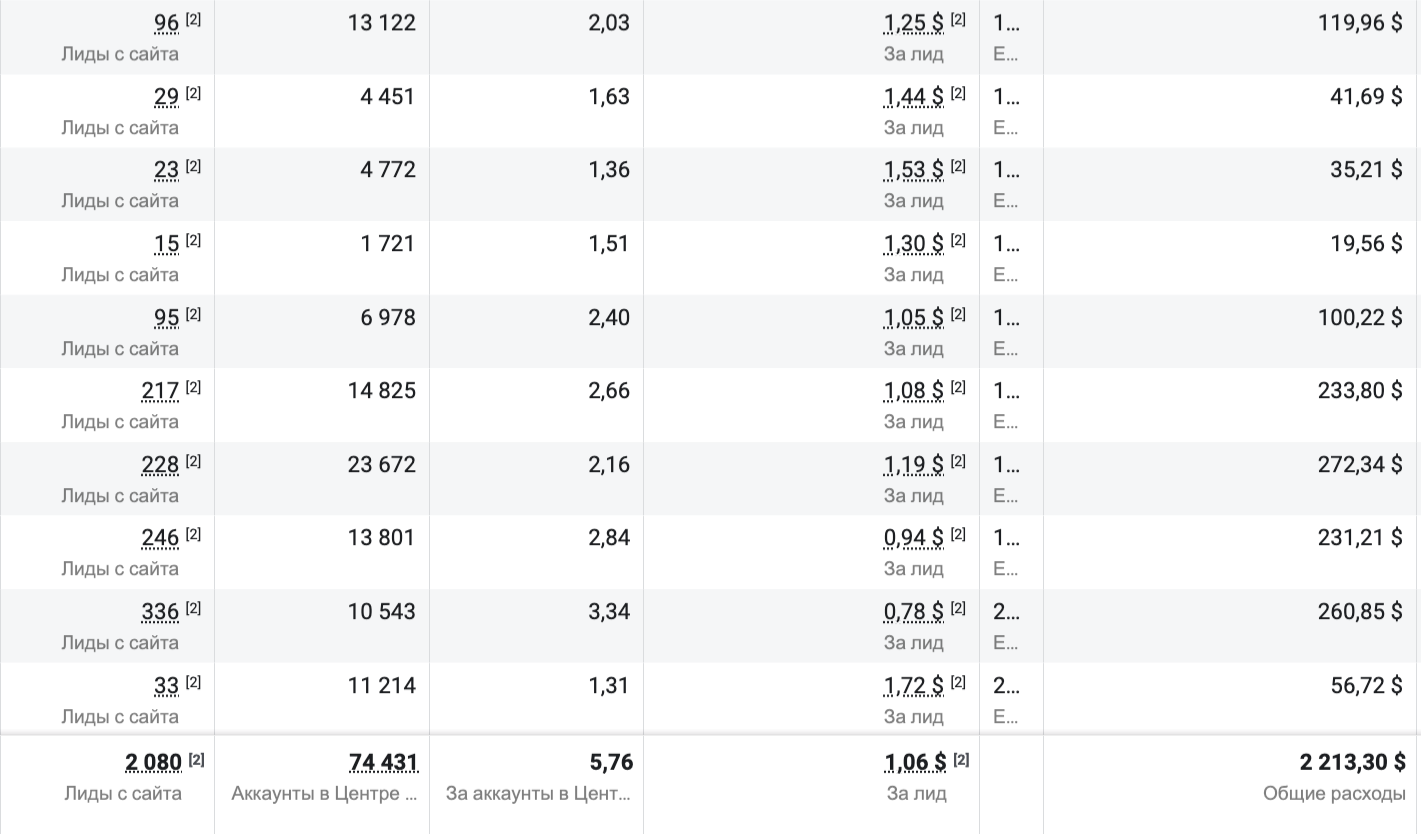This screenshot has width=1421, height=834.
Task: Click the 96 leads result value
Action: [x=166, y=23]
